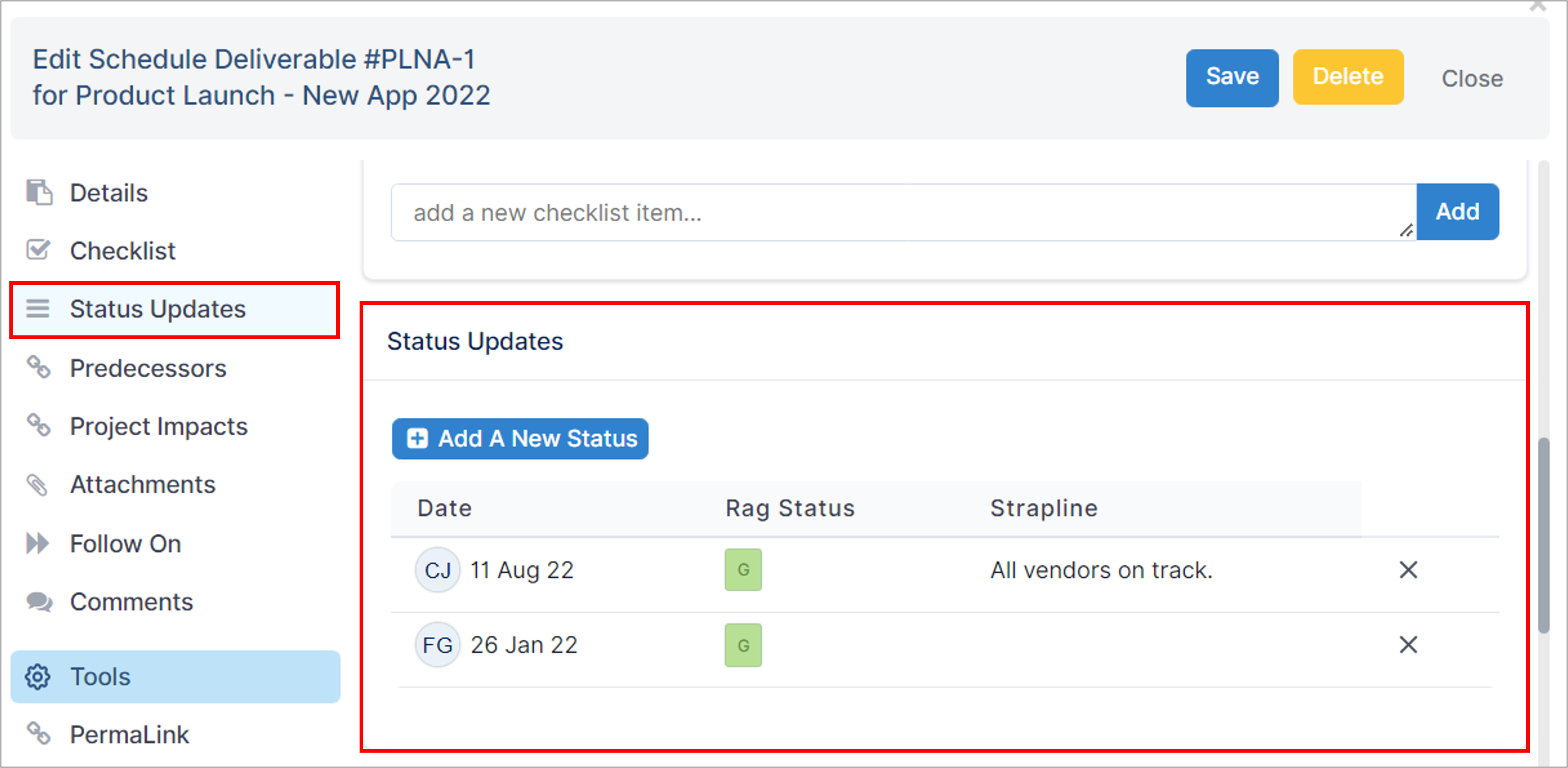Viewport: 1568px width, 768px height.
Task: Save the schedule deliverable
Action: pyautogui.click(x=1232, y=77)
